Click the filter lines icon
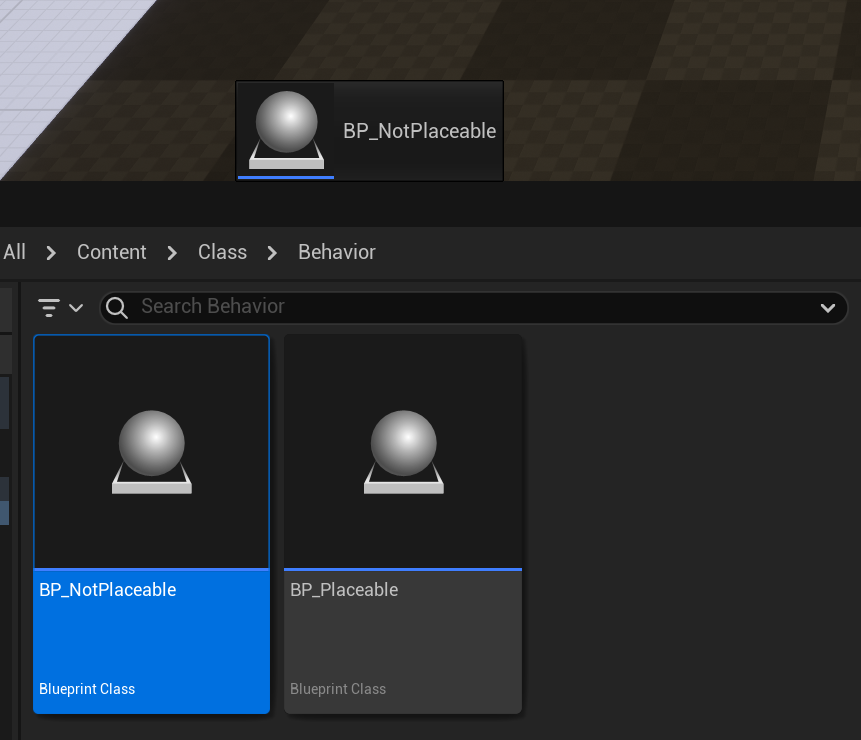861x740 pixels. click(48, 307)
